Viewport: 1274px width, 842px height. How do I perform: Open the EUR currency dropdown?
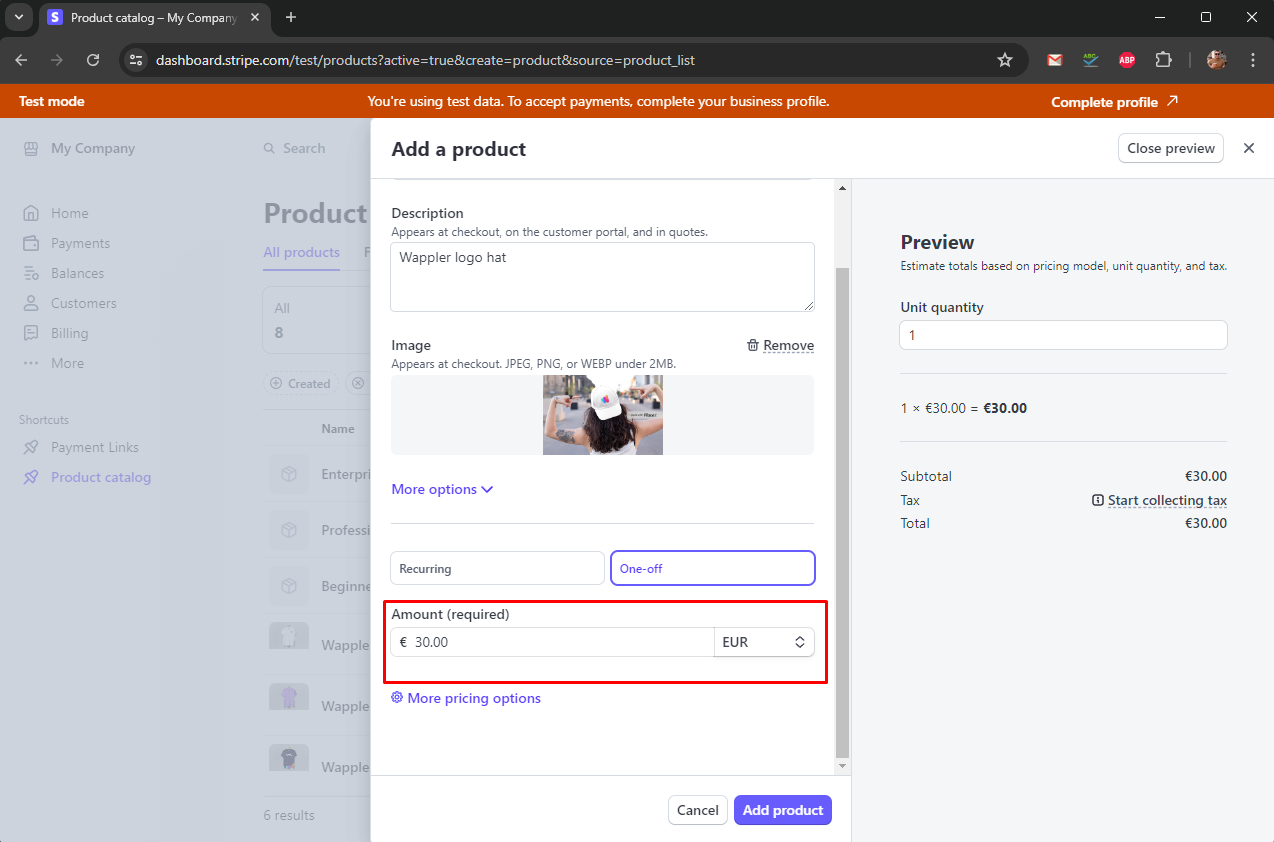click(x=764, y=642)
